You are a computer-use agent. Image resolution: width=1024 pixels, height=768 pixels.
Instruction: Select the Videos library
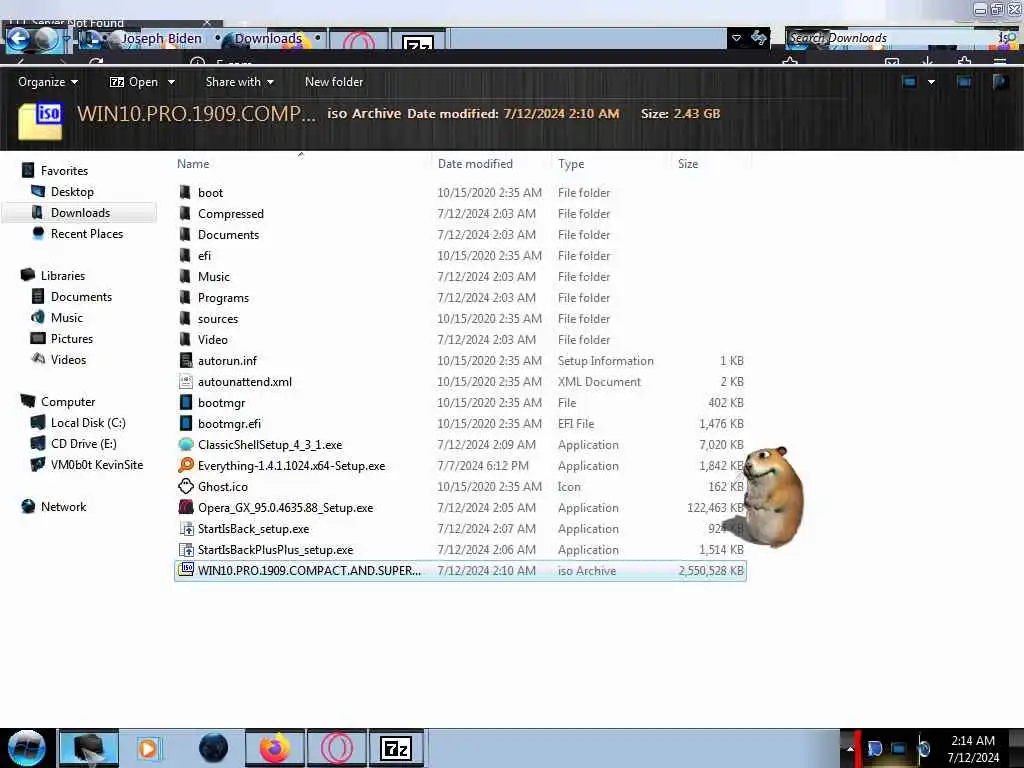click(68, 360)
